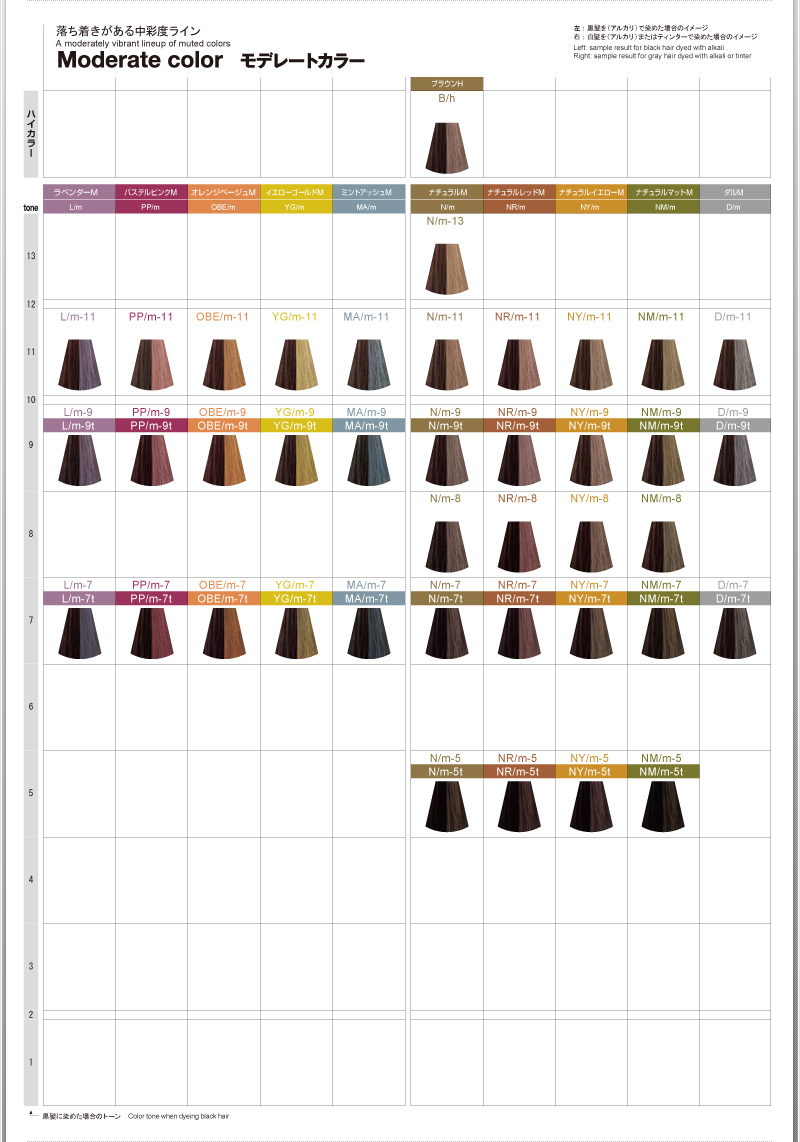Select the ブラウンH header above B/h
800x1142 pixels.
point(447,84)
